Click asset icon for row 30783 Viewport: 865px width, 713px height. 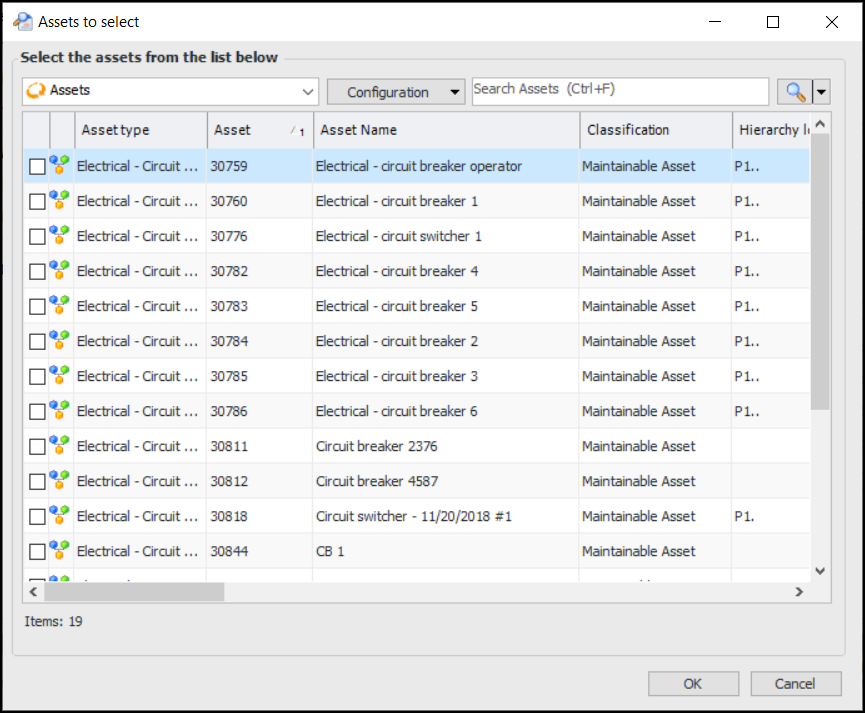coord(60,306)
